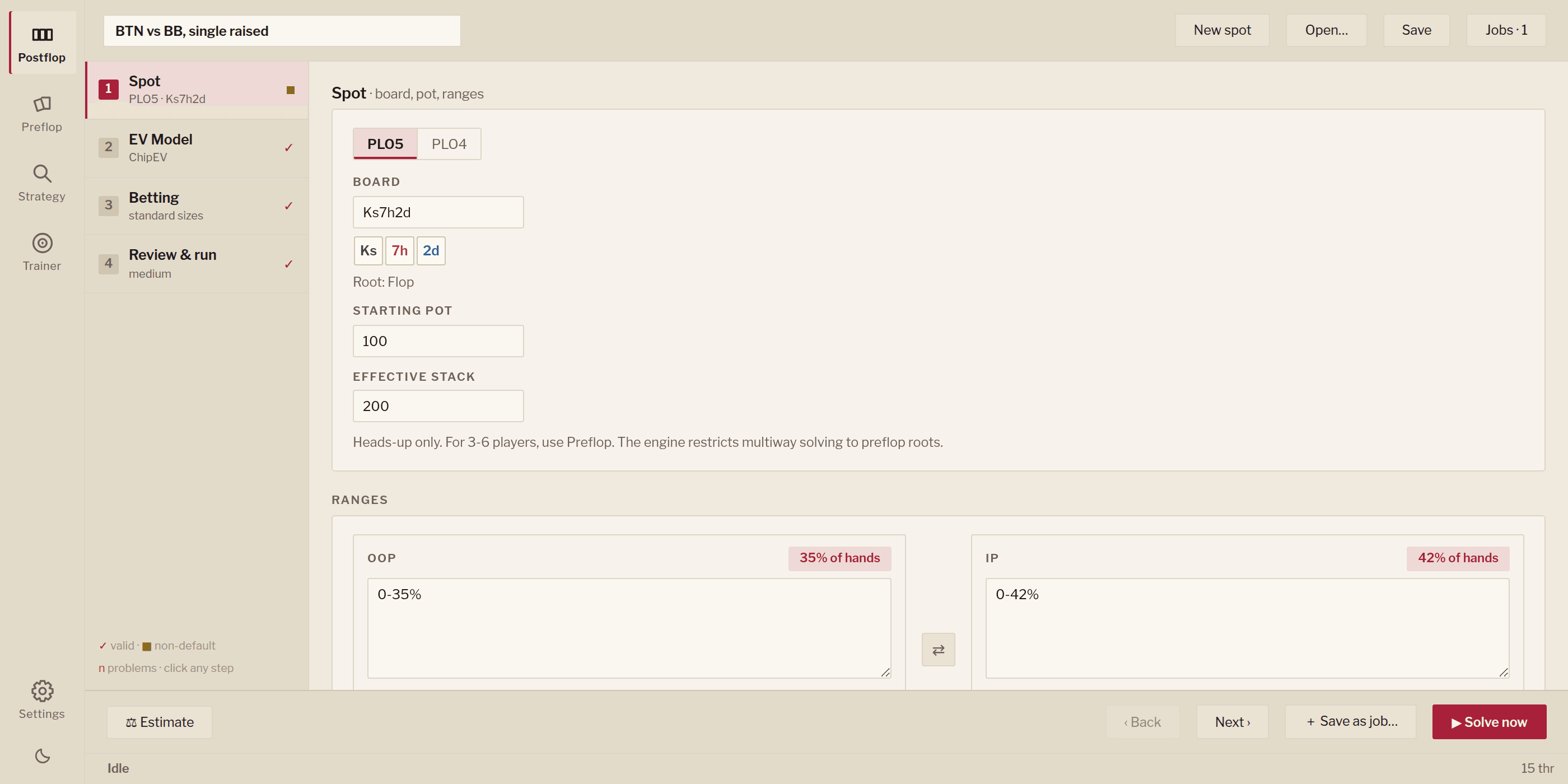
Task: Toggle the Ks board card chip
Action: coord(368,251)
